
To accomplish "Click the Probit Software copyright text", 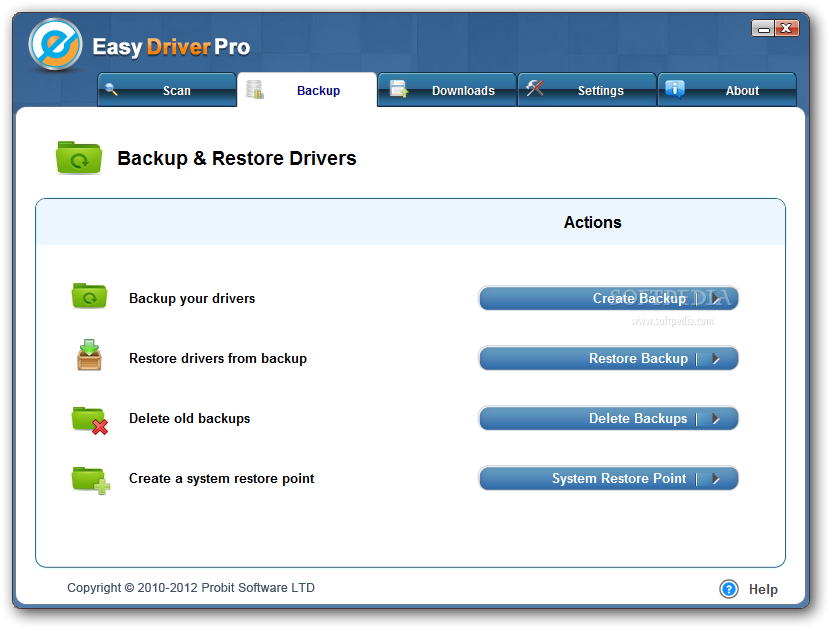I will point(191,588).
